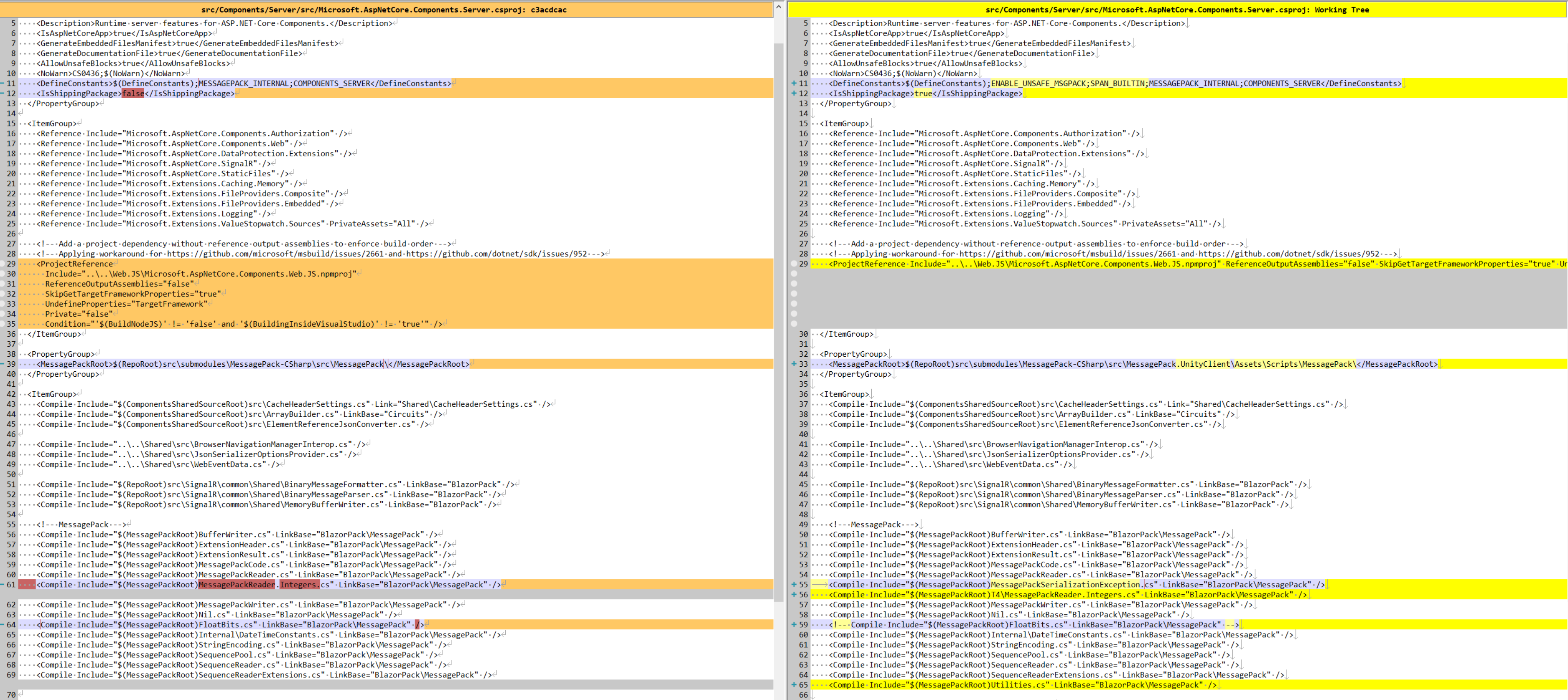
Task: Click the SequencePool.cs compile line, left pane
Action: 237,655
